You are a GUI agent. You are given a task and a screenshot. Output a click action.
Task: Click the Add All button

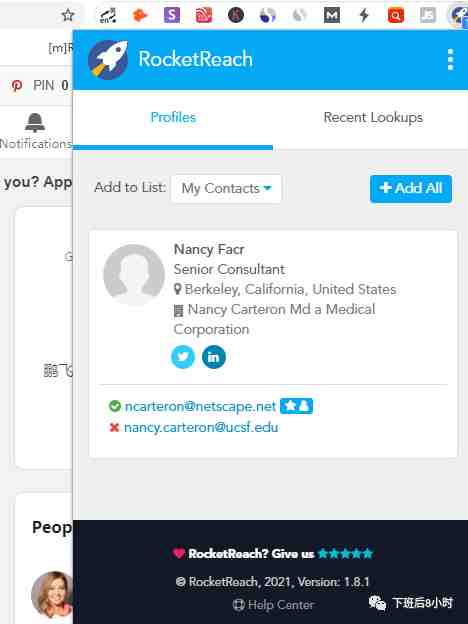tap(411, 188)
